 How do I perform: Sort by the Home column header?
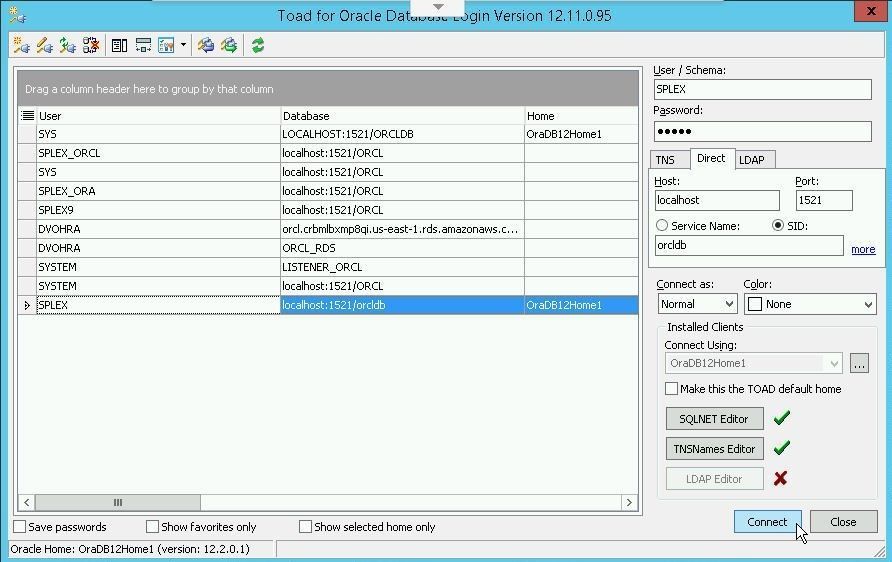point(581,115)
